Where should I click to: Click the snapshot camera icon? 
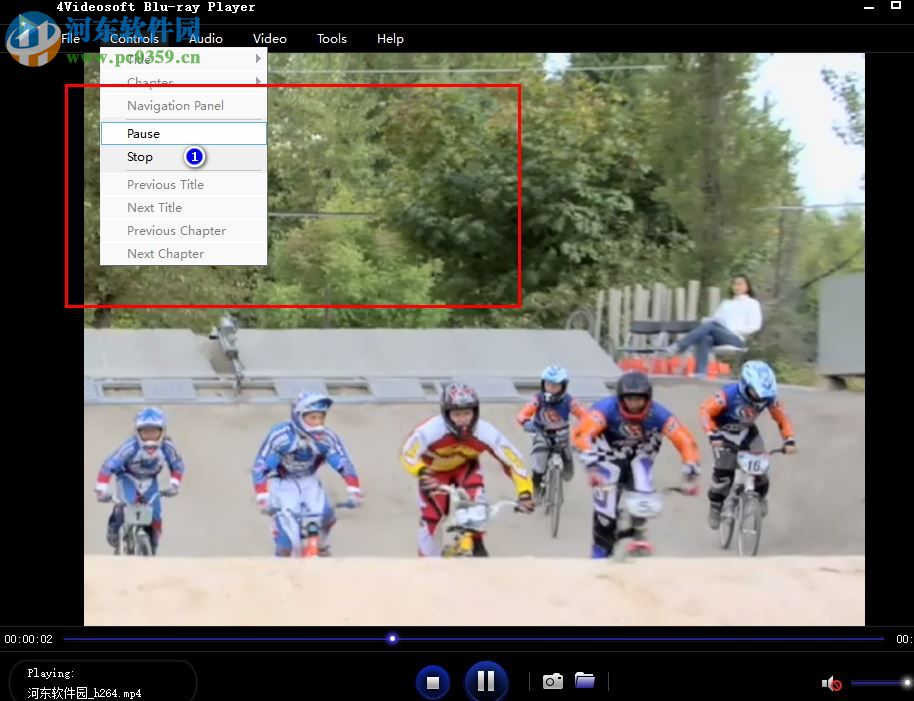pyautogui.click(x=552, y=680)
